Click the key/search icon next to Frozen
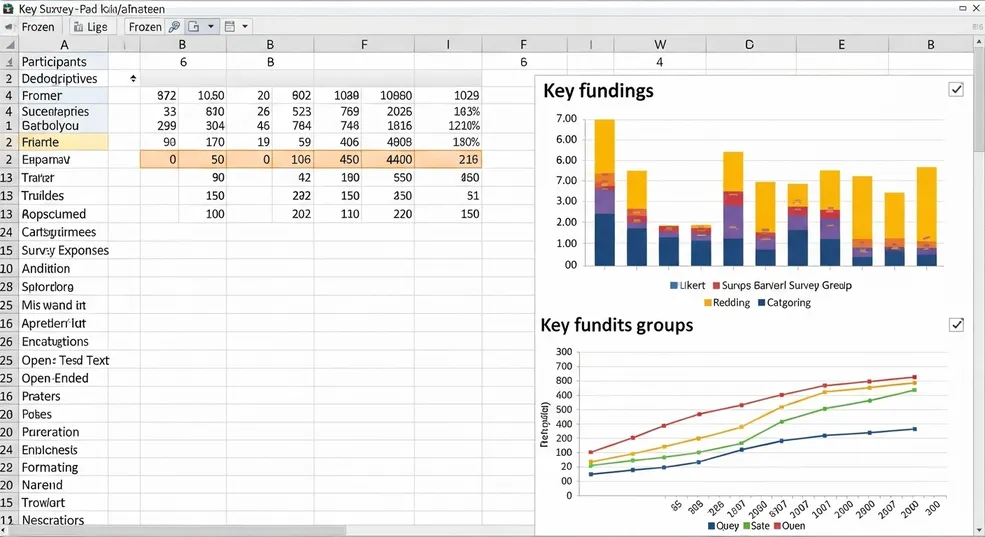Image resolution: width=985 pixels, height=537 pixels. coord(174,27)
